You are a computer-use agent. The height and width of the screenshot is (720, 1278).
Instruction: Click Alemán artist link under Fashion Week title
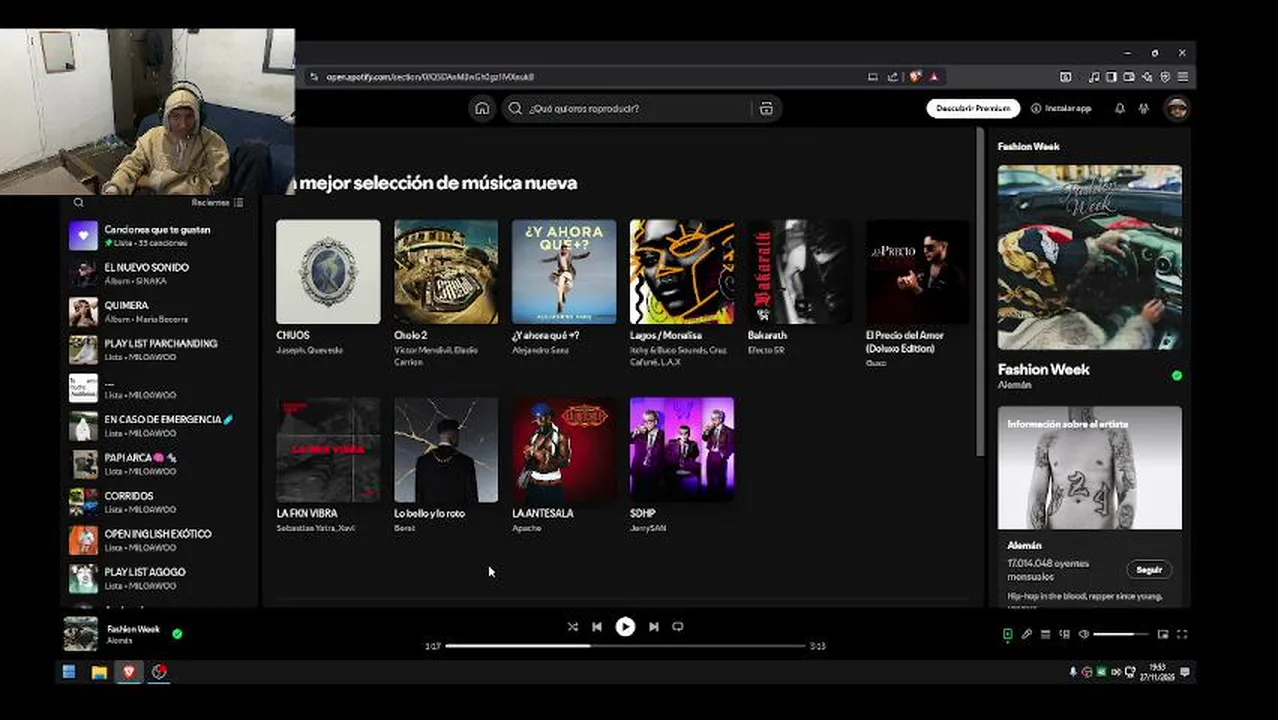click(x=1014, y=385)
